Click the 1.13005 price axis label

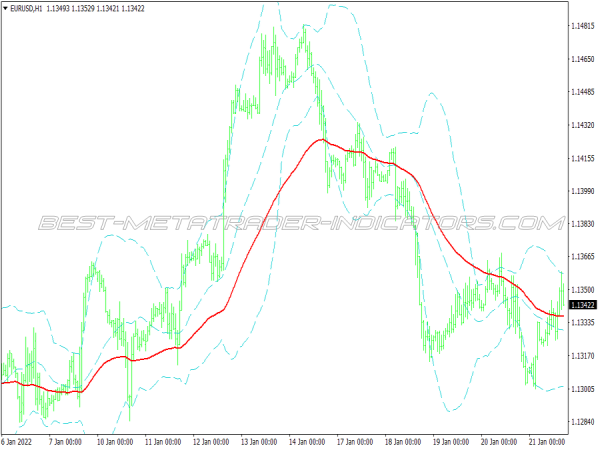click(x=583, y=389)
